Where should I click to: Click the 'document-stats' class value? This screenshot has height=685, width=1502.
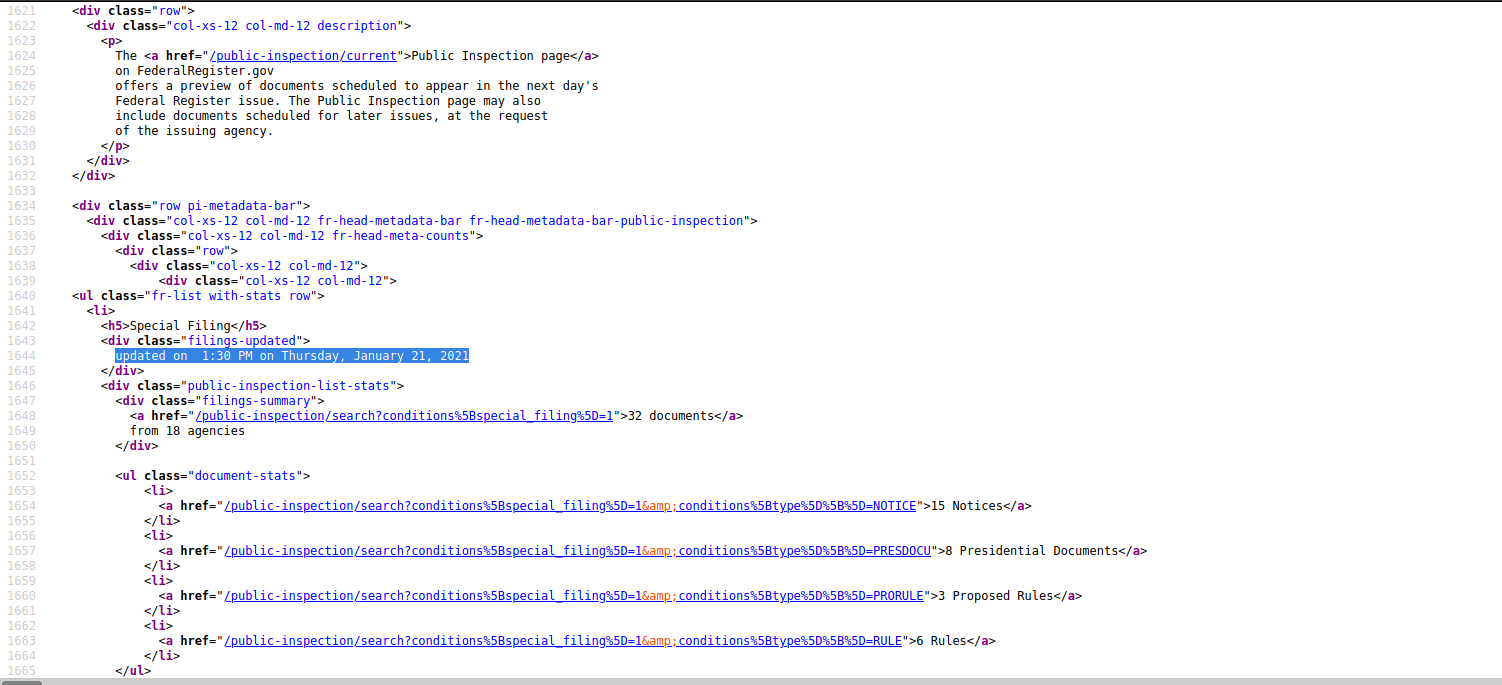tap(245, 476)
